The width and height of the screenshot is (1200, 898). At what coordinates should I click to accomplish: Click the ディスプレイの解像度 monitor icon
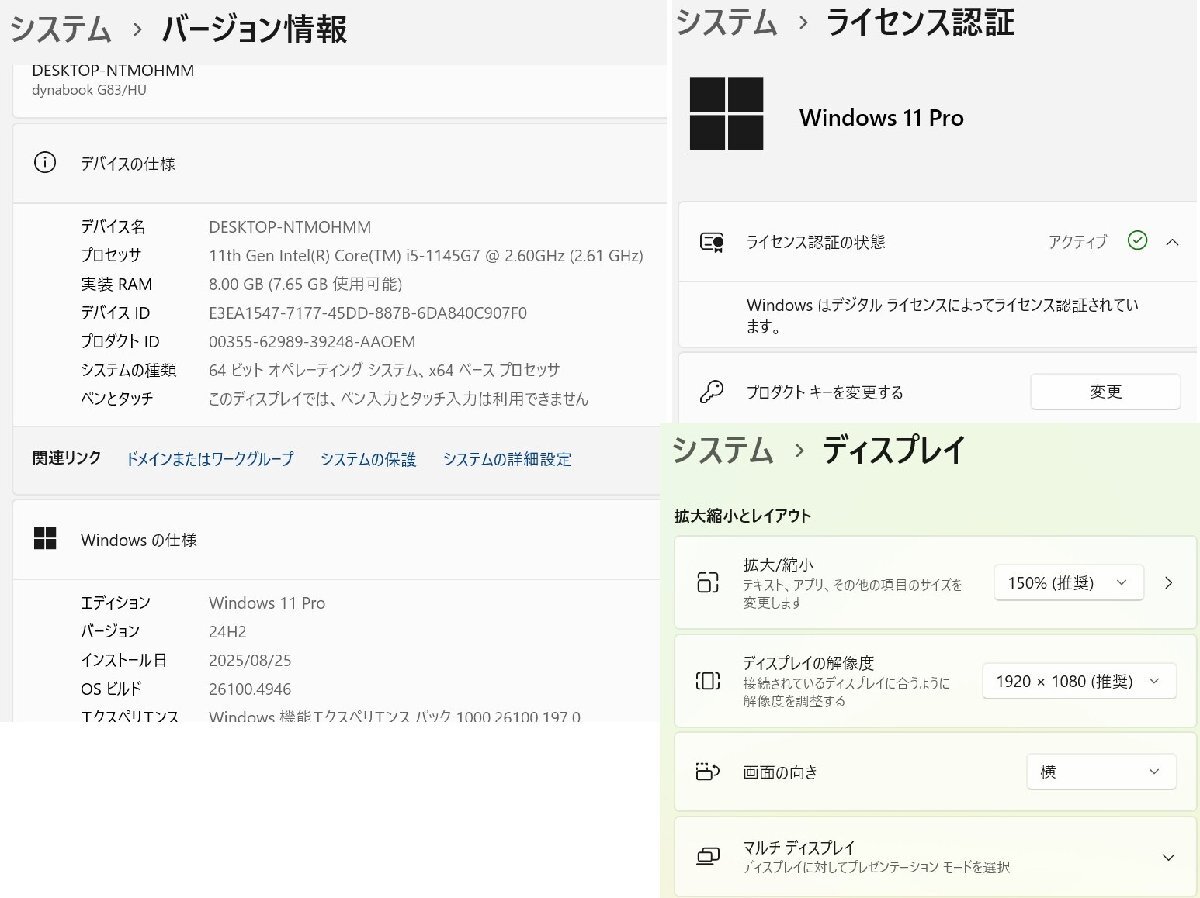[708, 680]
